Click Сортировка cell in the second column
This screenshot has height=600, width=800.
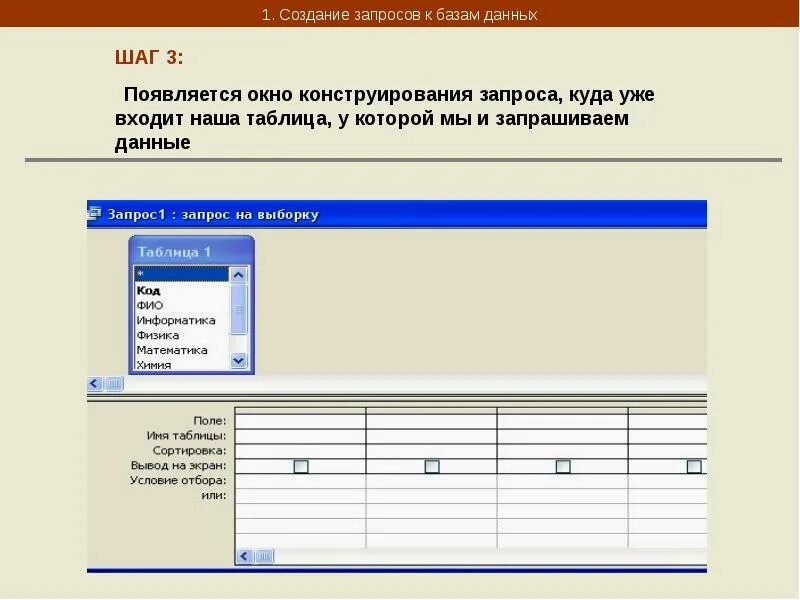[432, 451]
